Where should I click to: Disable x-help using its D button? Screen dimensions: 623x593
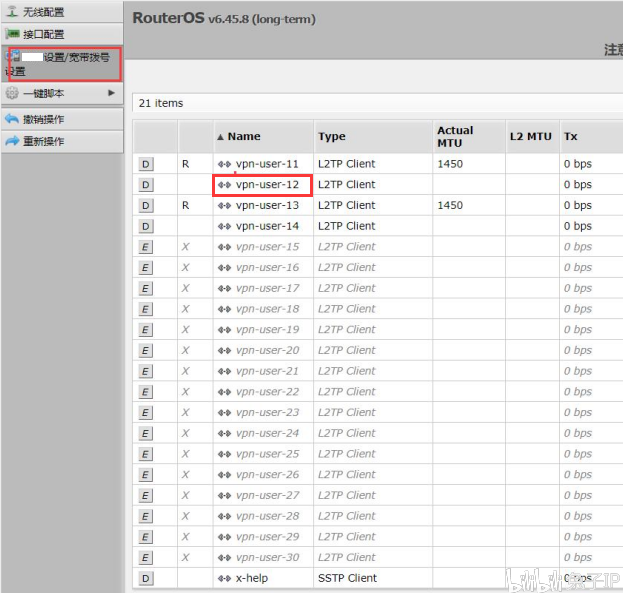pos(145,578)
